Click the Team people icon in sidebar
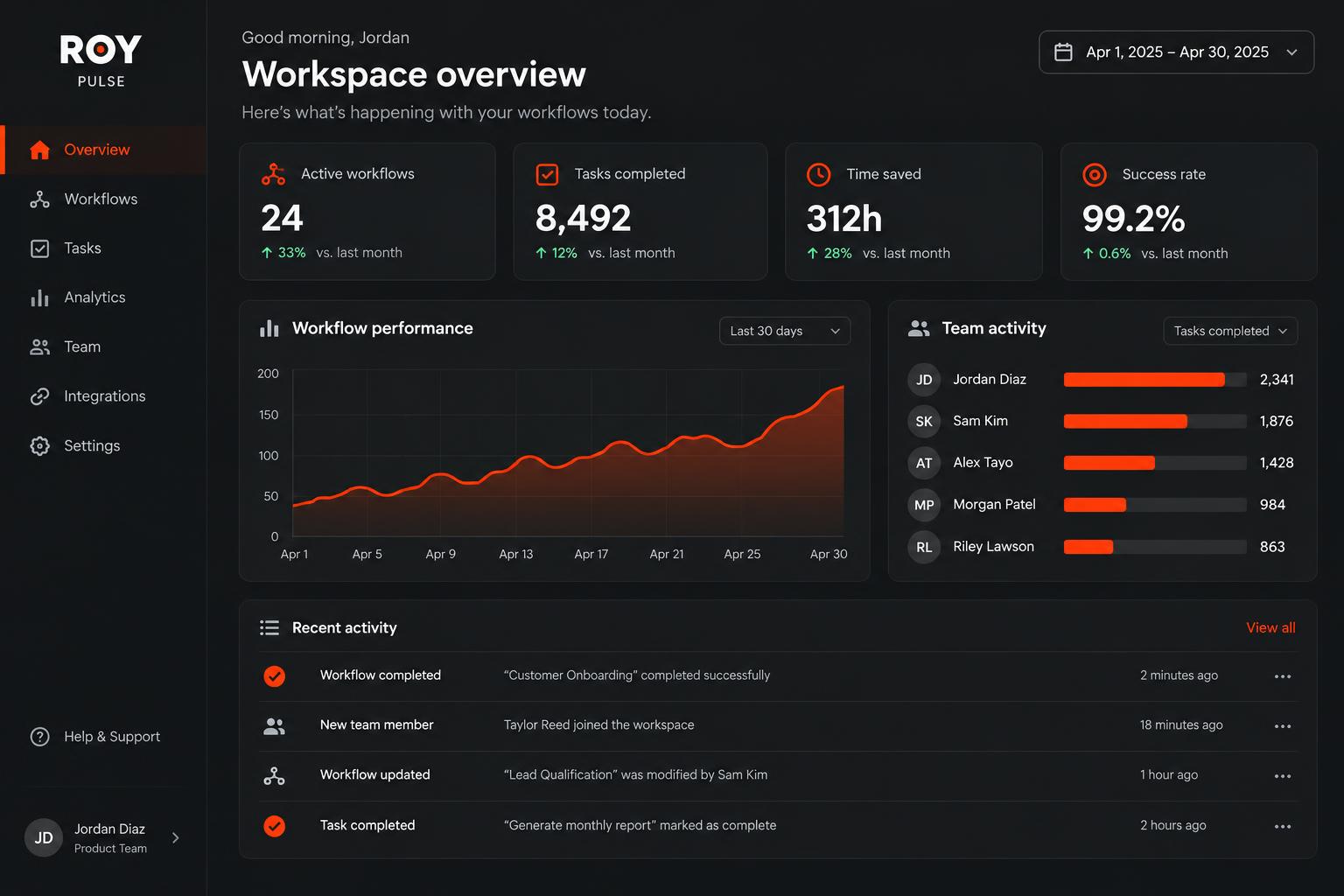This screenshot has height=896, width=1344. (x=39, y=347)
